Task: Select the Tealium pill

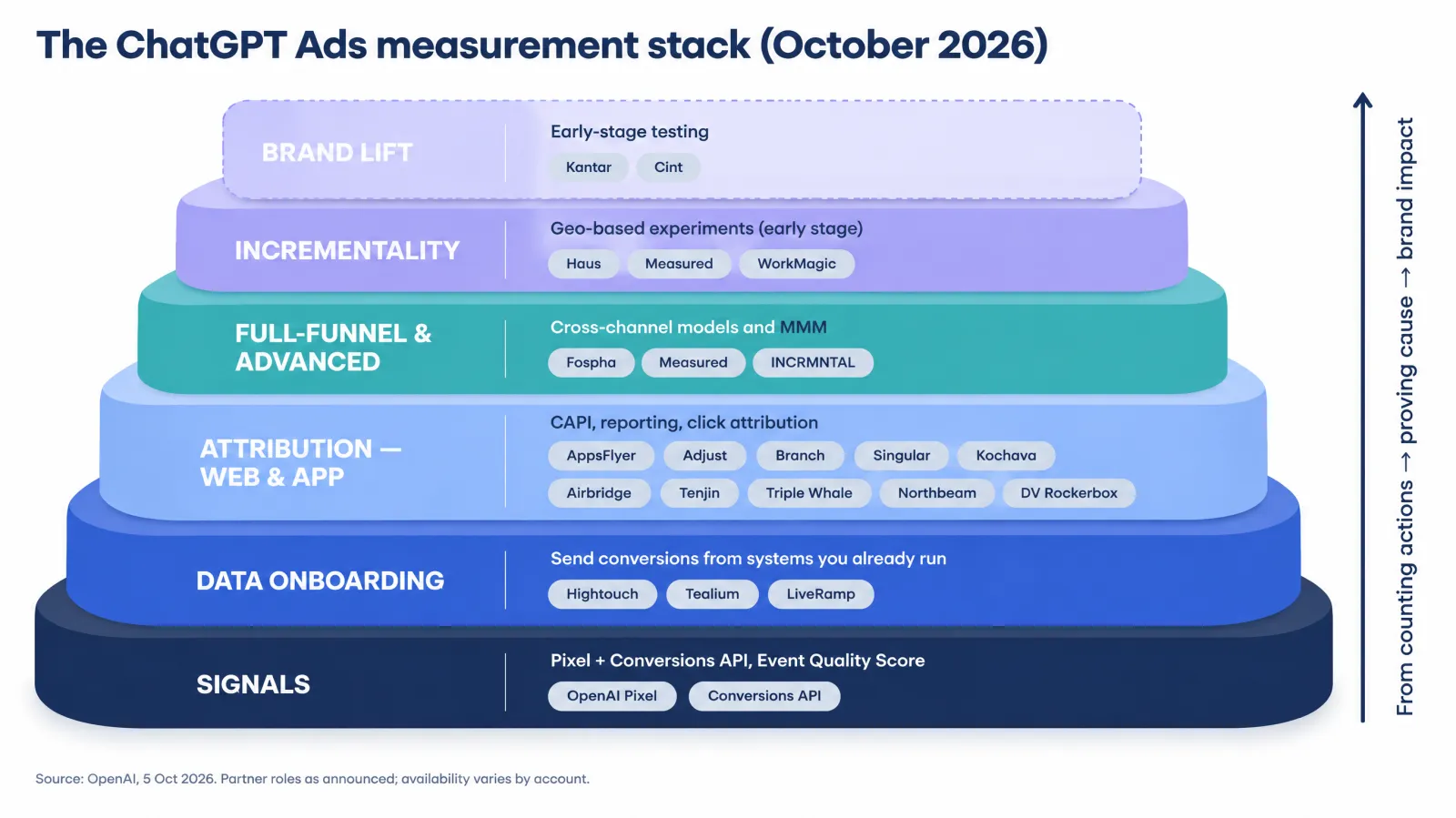Action: pyautogui.click(x=712, y=594)
